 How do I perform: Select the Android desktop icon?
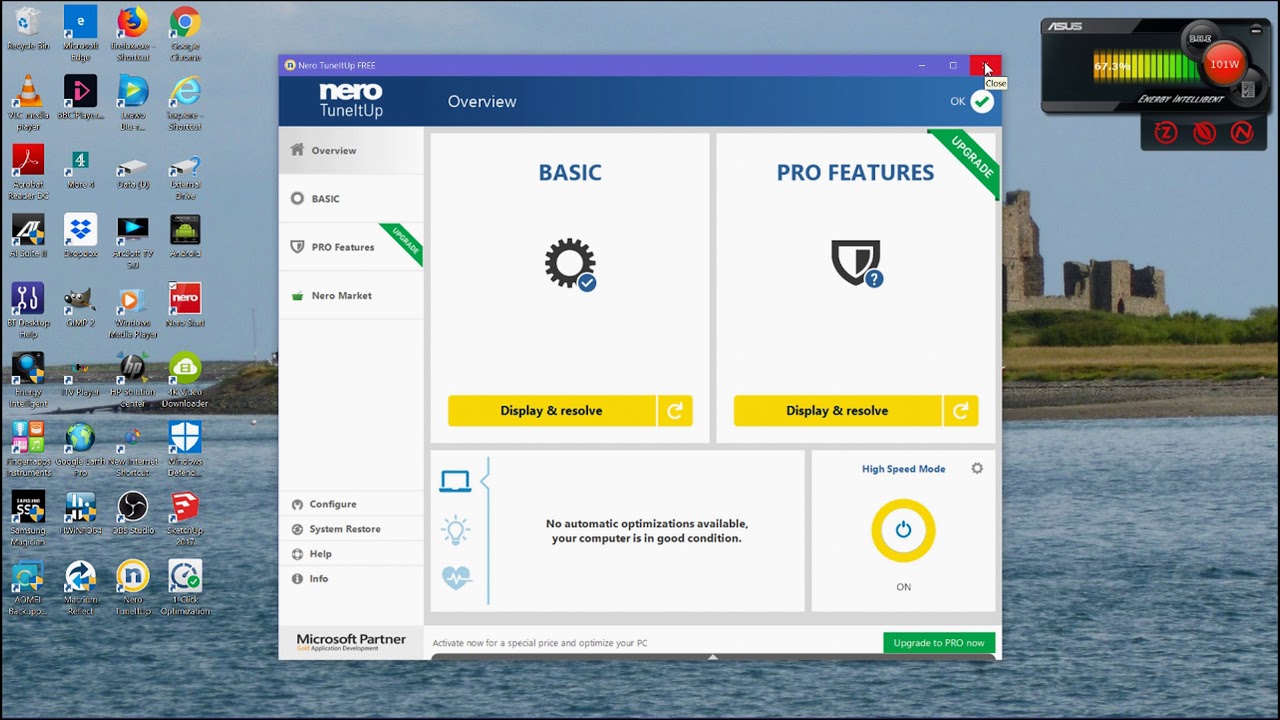tap(185, 236)
